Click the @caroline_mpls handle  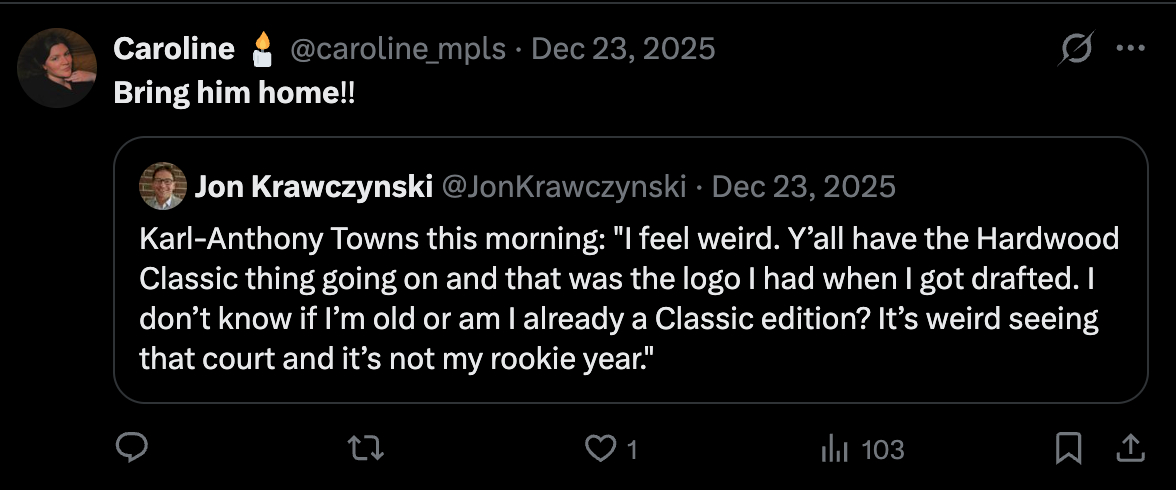[398, 48]
